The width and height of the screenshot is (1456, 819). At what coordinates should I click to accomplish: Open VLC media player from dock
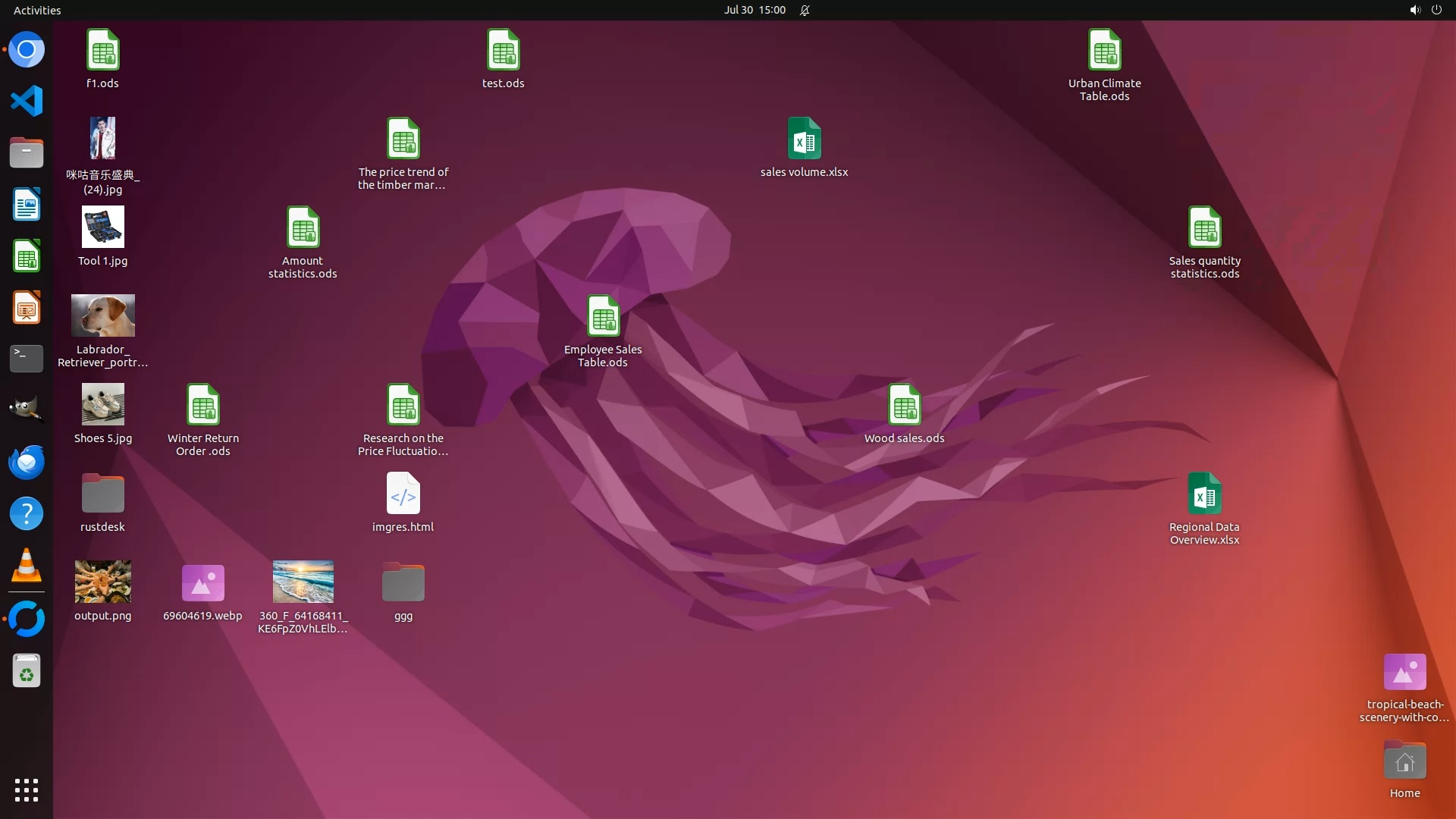(27, 566)
